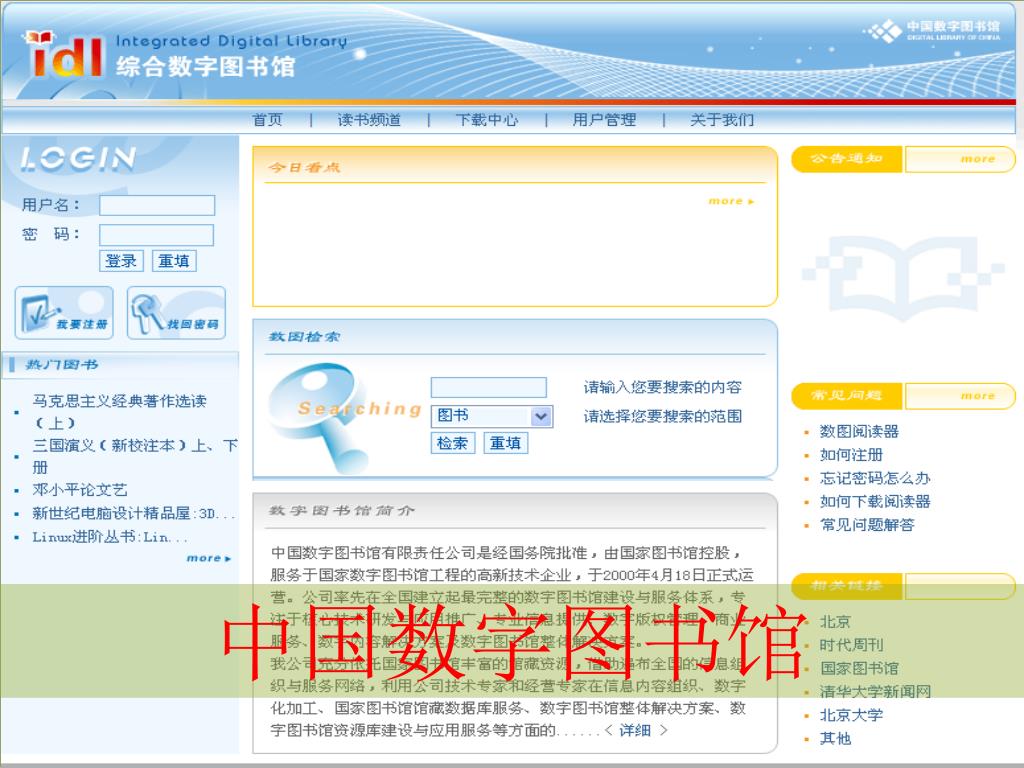Viewport: 1024px width, 768px height.
Task: Open the 如何下载阅读器 FAQ link
Action: [874, 502]
